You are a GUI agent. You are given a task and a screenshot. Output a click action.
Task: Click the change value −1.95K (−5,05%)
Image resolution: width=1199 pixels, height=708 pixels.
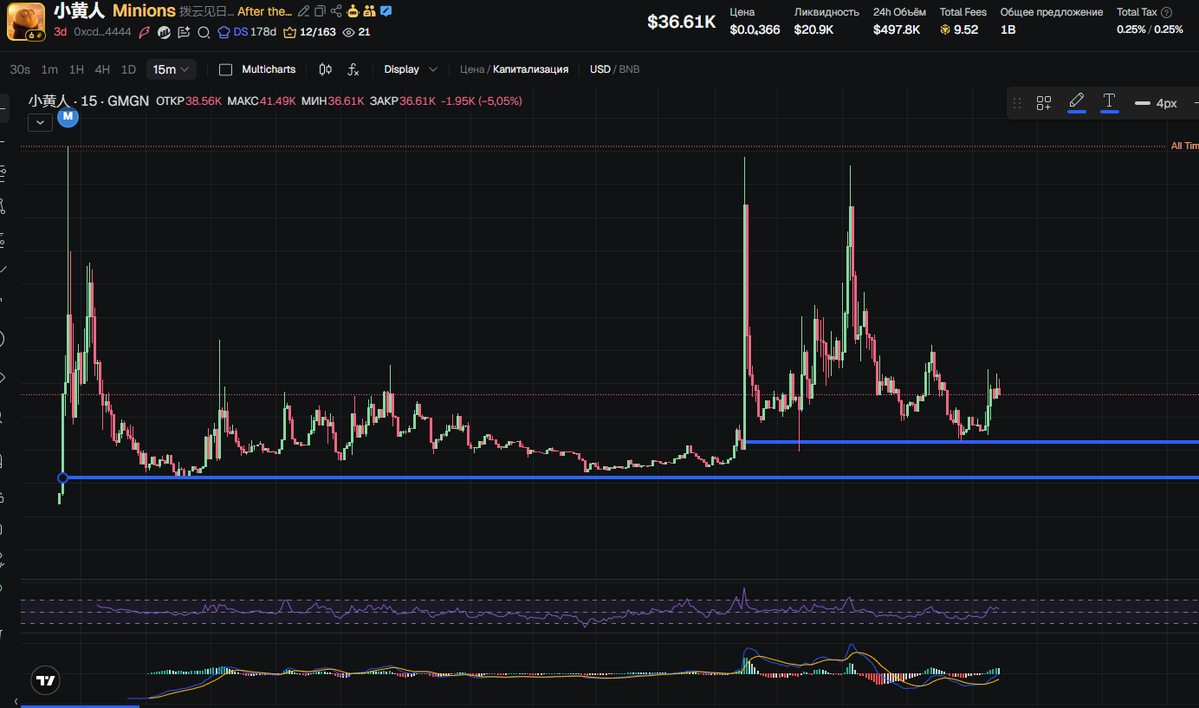click(x=482, y=101)
